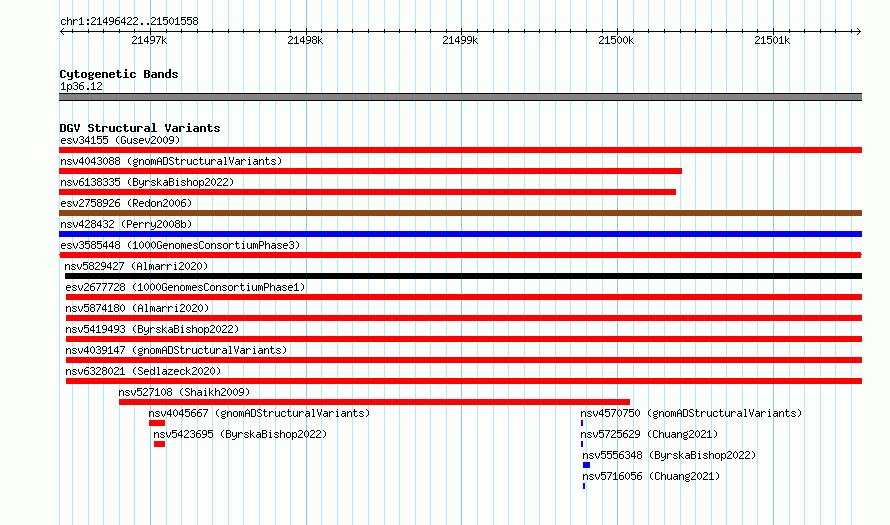Image resolution: width=890 pixels, height=525 pixels.
Task: Click the Cytogenetic Bands track title
Action: [x=119, y=74]
